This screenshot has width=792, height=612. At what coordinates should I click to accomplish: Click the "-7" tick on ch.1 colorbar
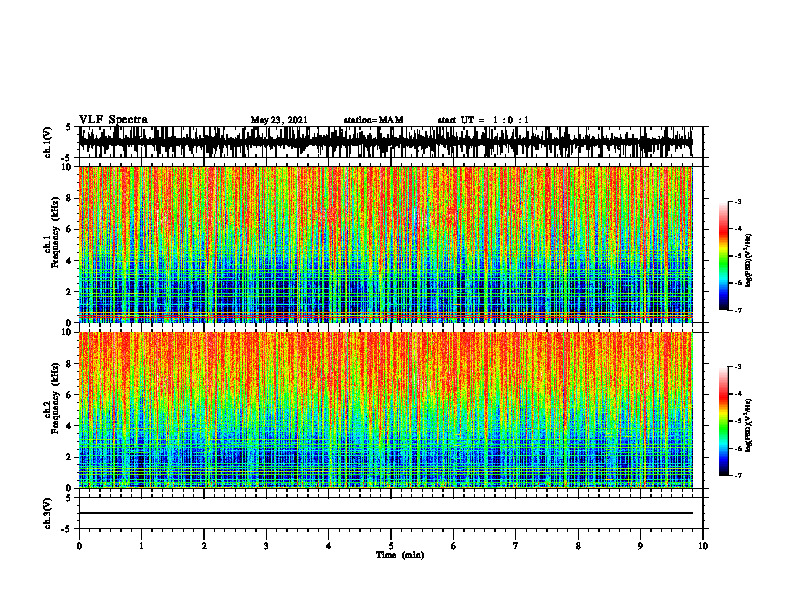point(738,310)
